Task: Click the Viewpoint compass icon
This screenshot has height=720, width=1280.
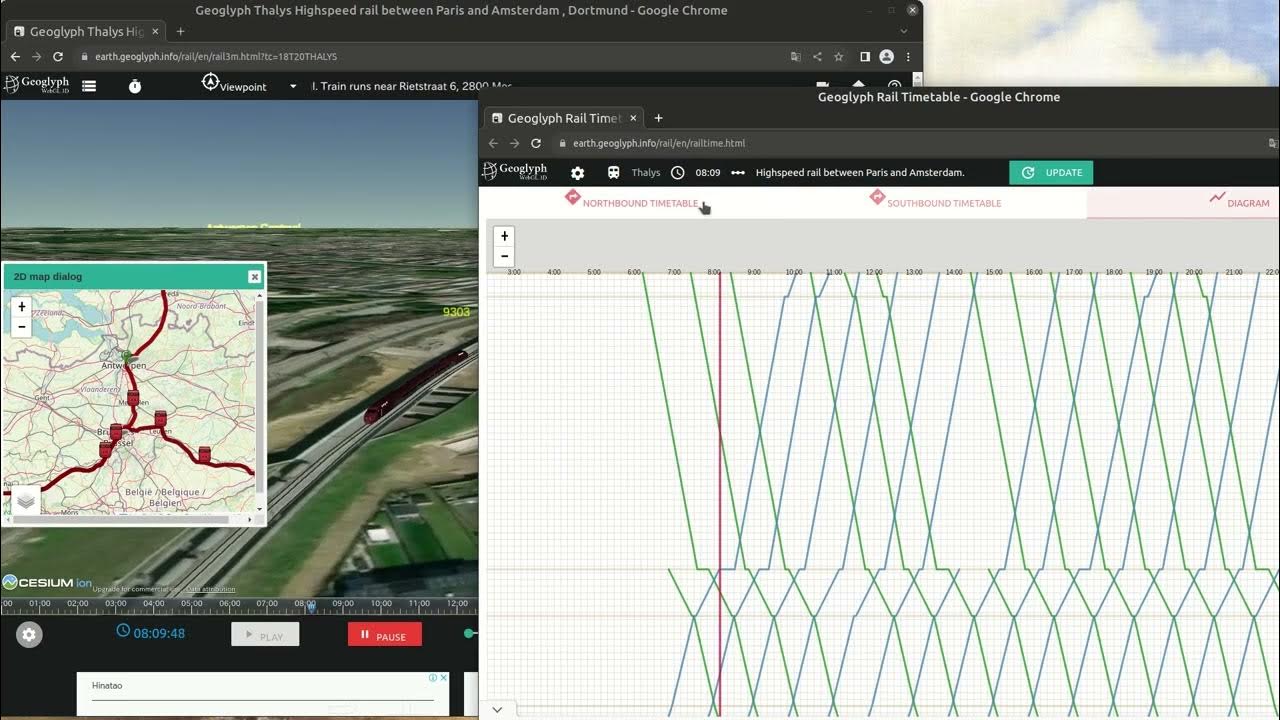Action: point(210,82)
